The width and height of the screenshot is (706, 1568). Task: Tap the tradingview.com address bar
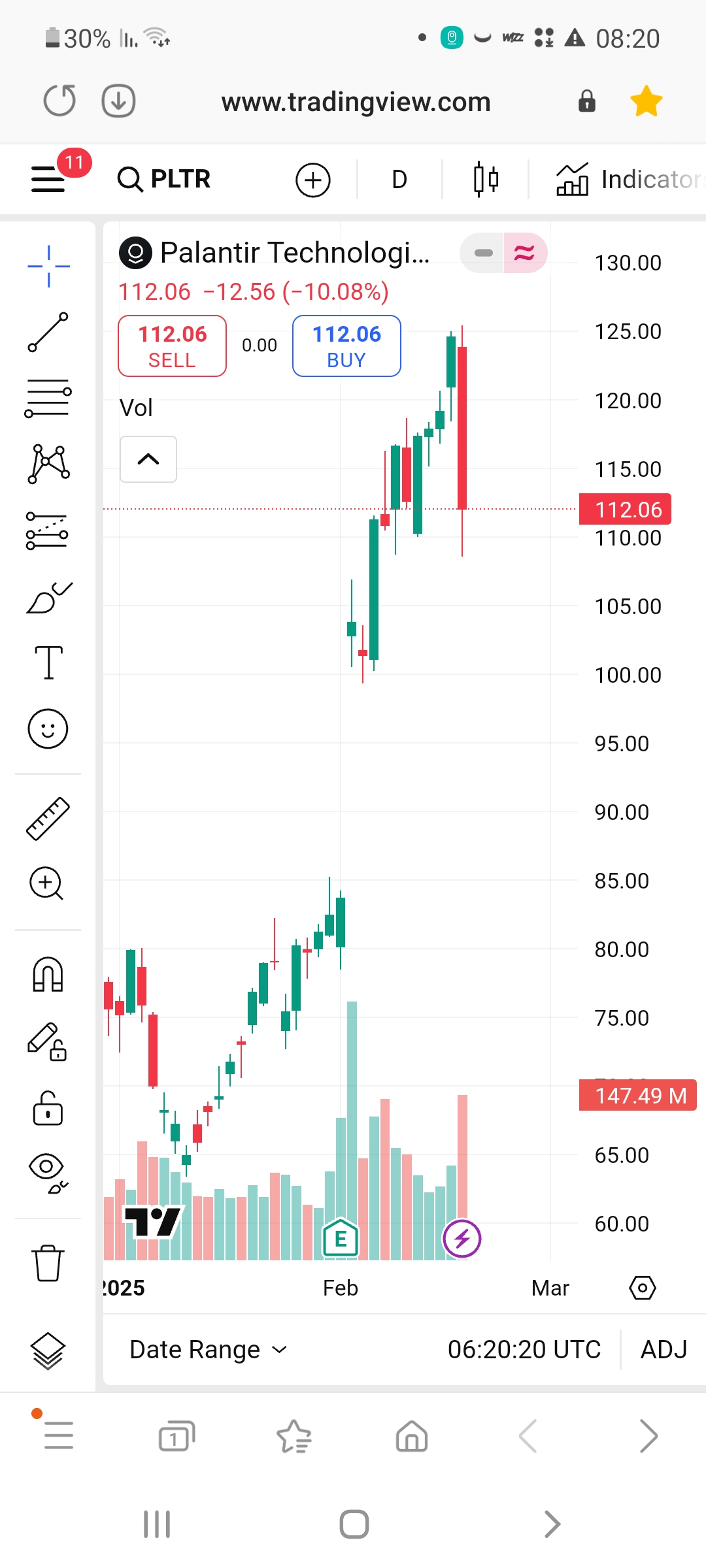356,102
